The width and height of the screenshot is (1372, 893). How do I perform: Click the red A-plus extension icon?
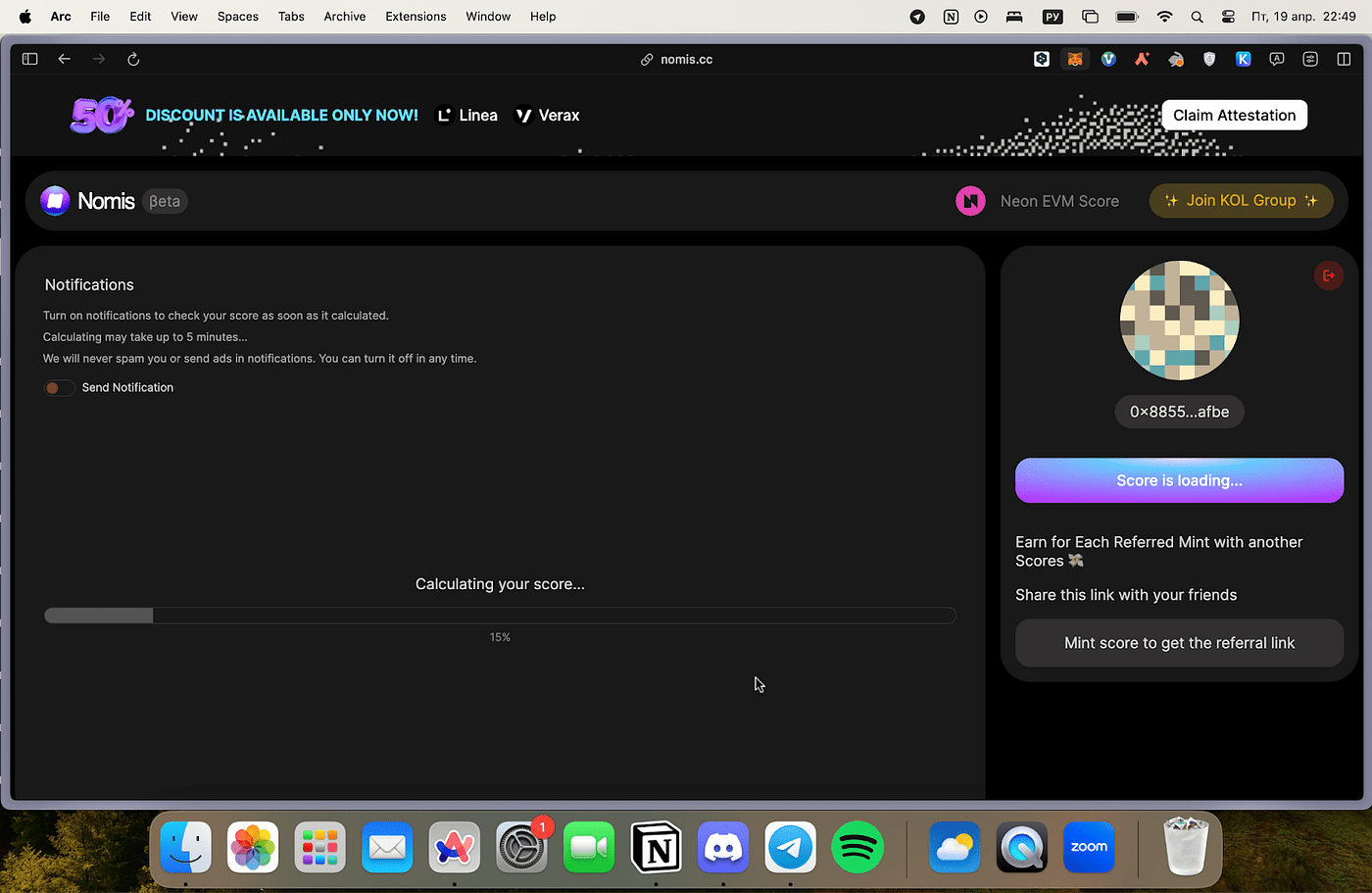(x=1142, y=59)
